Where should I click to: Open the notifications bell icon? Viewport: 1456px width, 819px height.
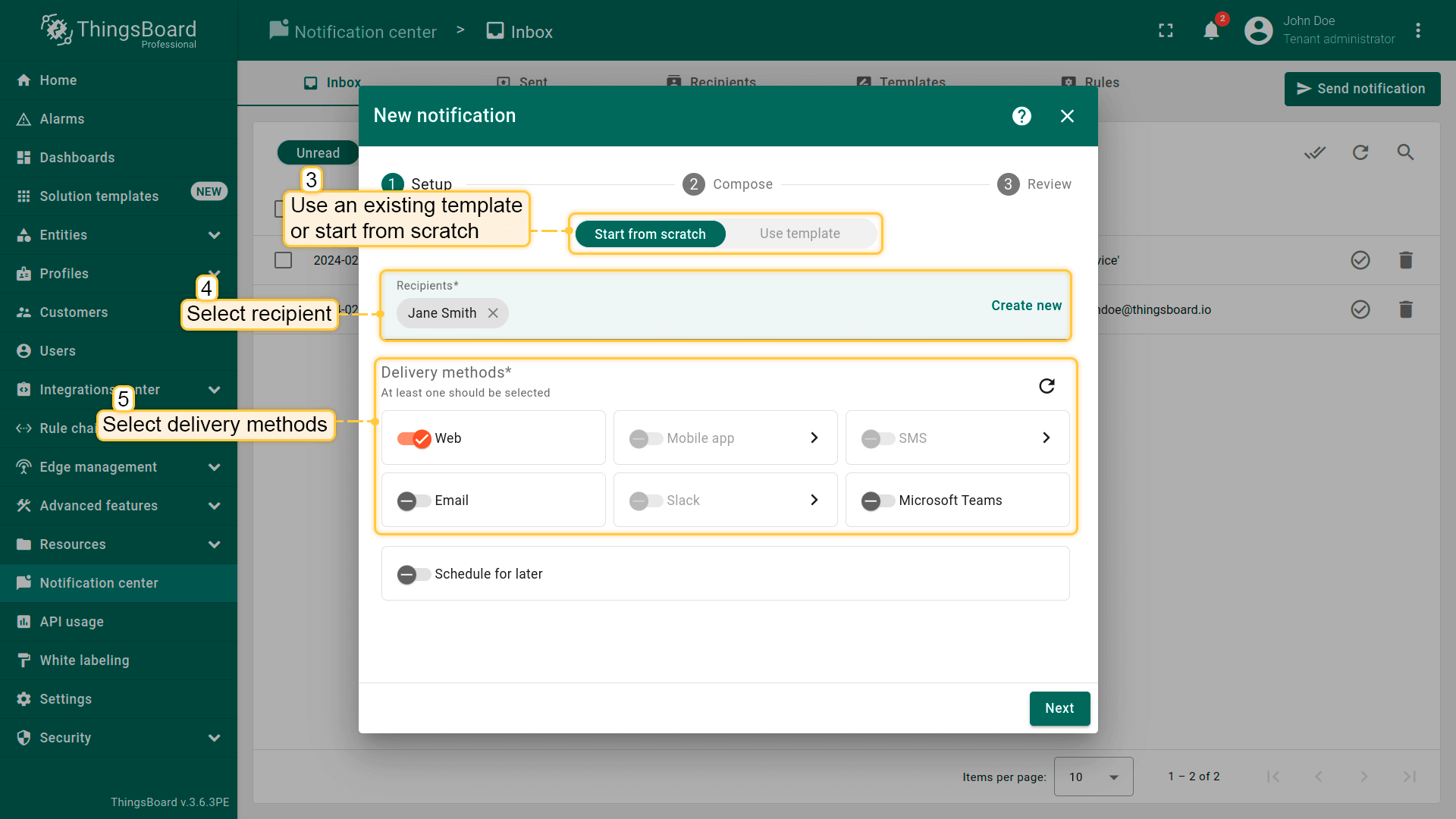[1211, 31]
